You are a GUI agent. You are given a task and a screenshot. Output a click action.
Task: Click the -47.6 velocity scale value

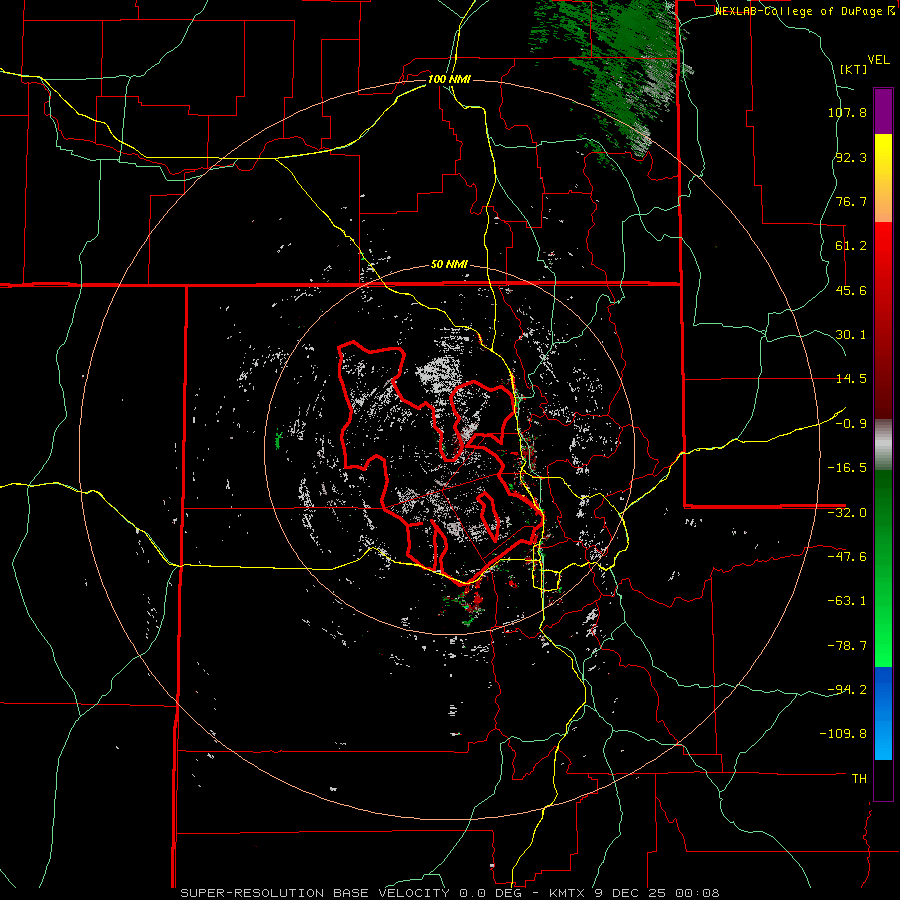point(847,557)
